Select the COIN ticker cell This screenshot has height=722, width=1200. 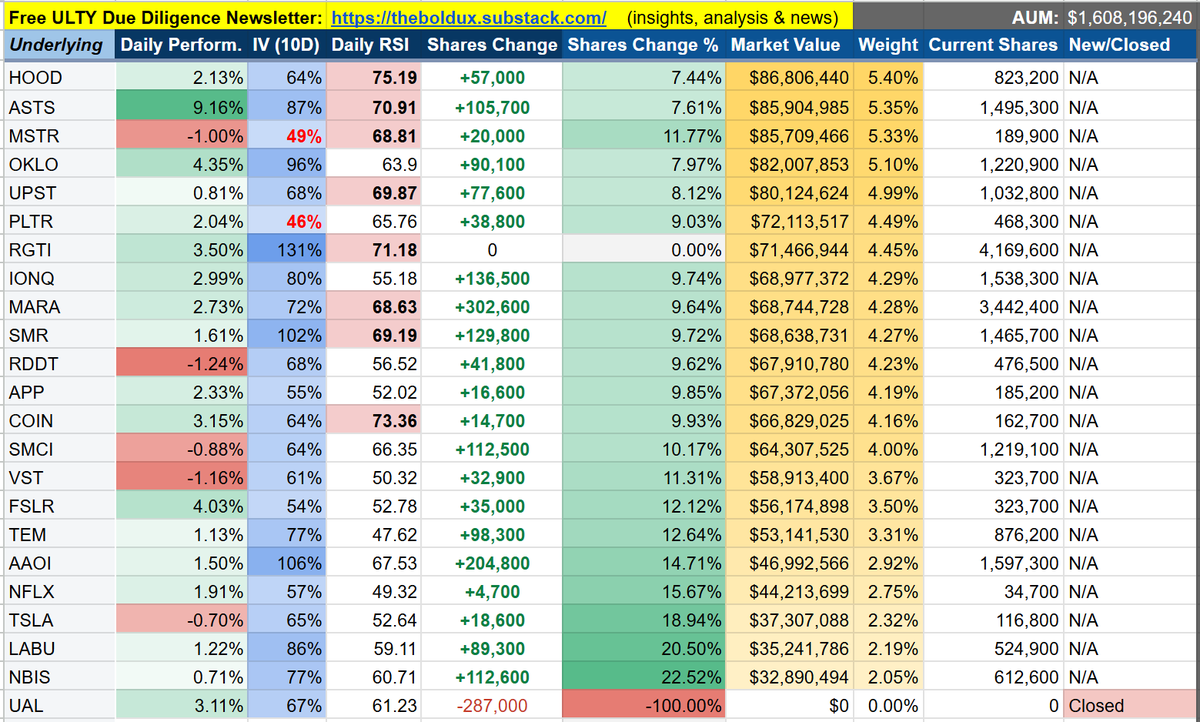pos(57,420)
